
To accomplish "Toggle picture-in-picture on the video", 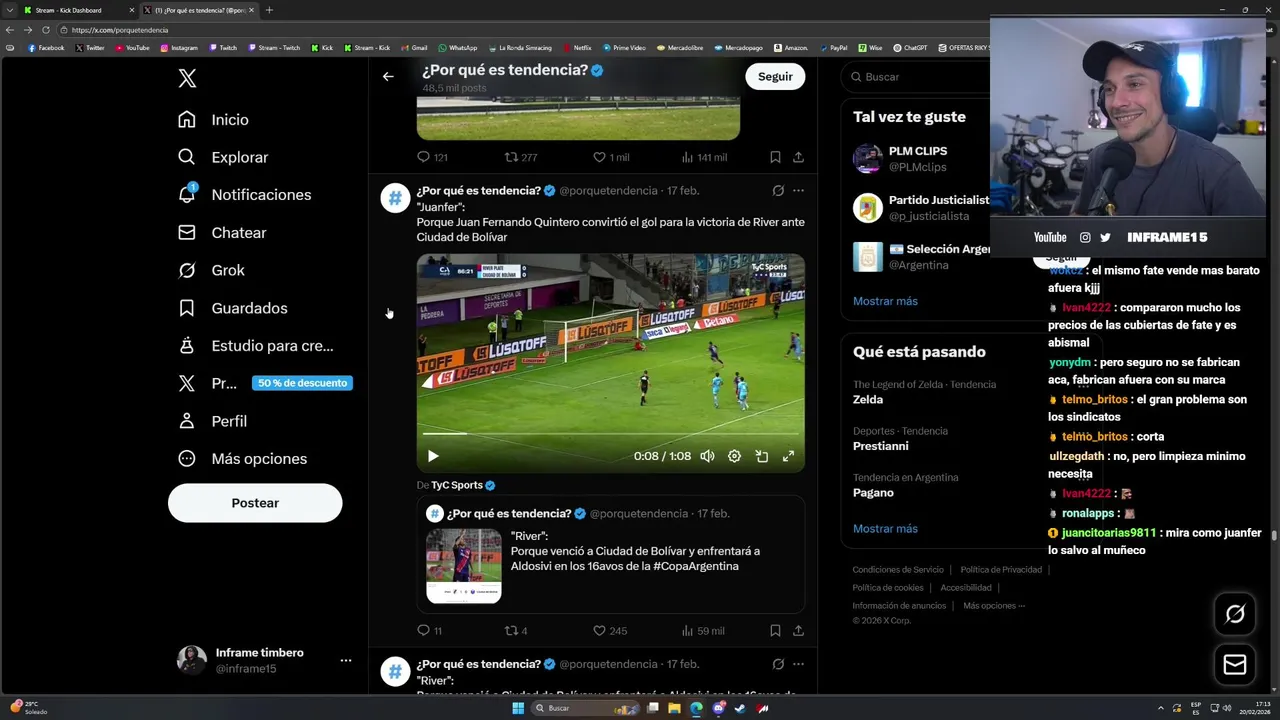I will coord(761,456).
